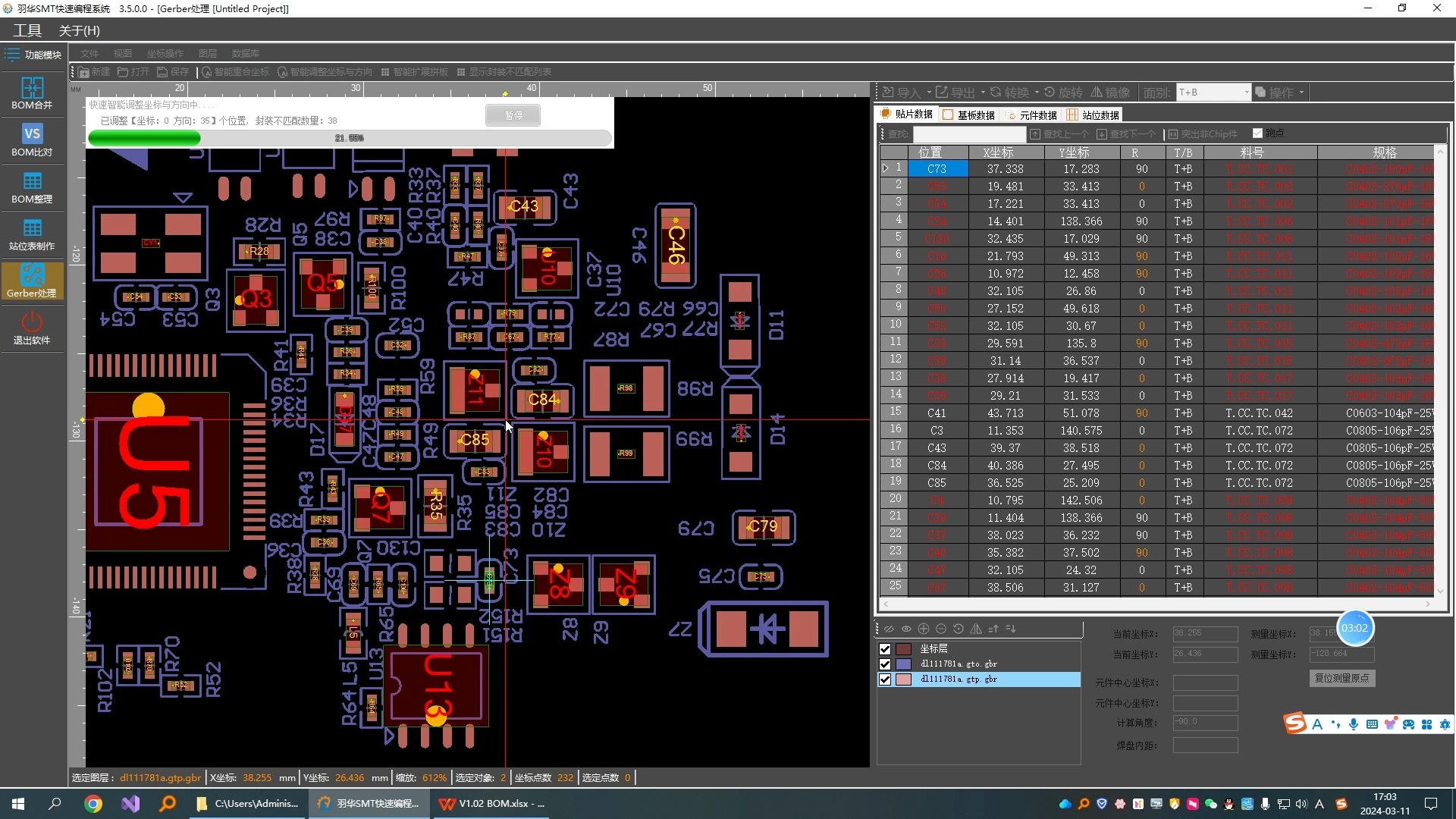1456x819 pixels.
Task: Open the Windows Start menu
Action: (x=18, y=804)
